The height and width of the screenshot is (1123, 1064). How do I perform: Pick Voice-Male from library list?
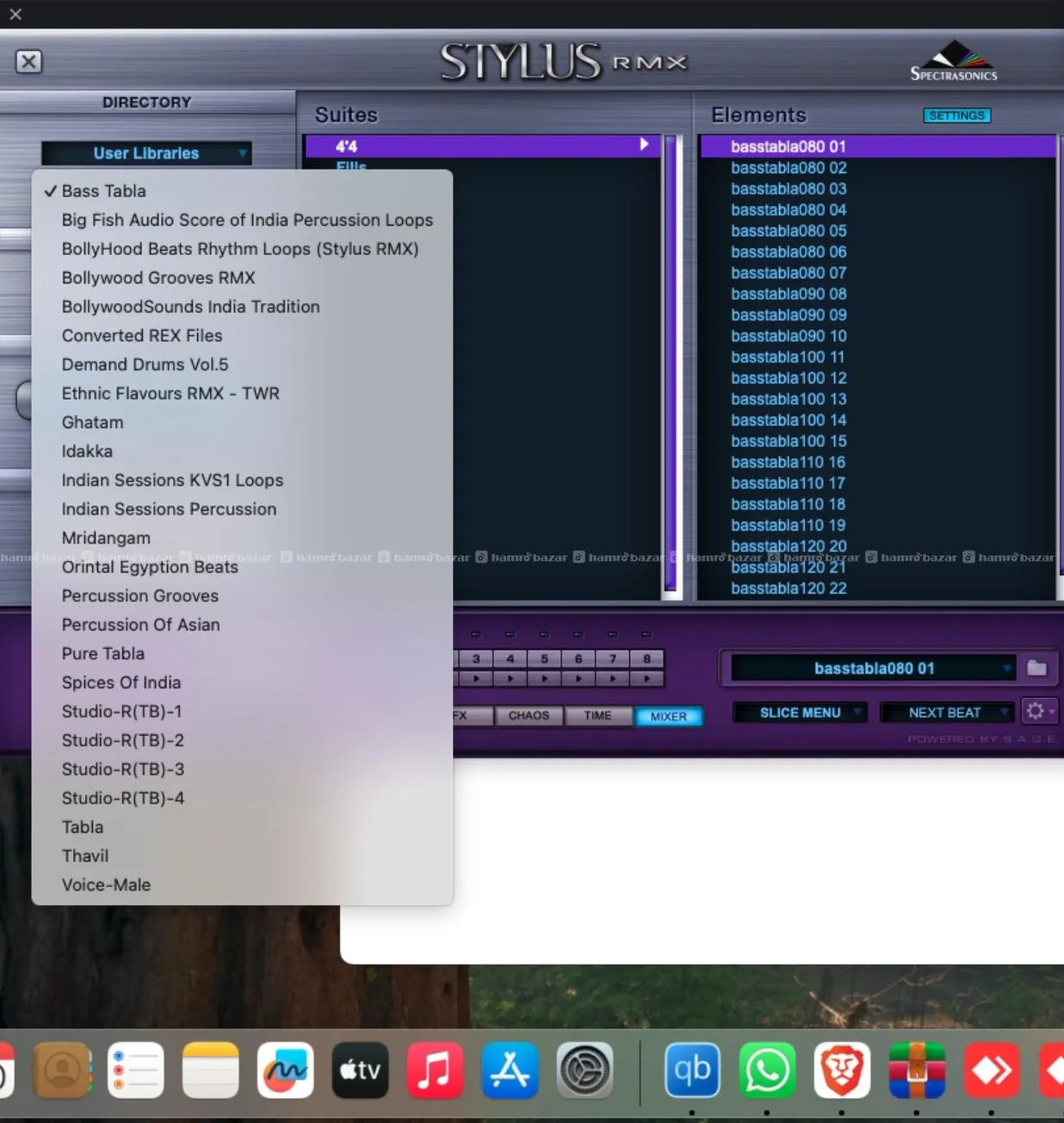[242, 884]
